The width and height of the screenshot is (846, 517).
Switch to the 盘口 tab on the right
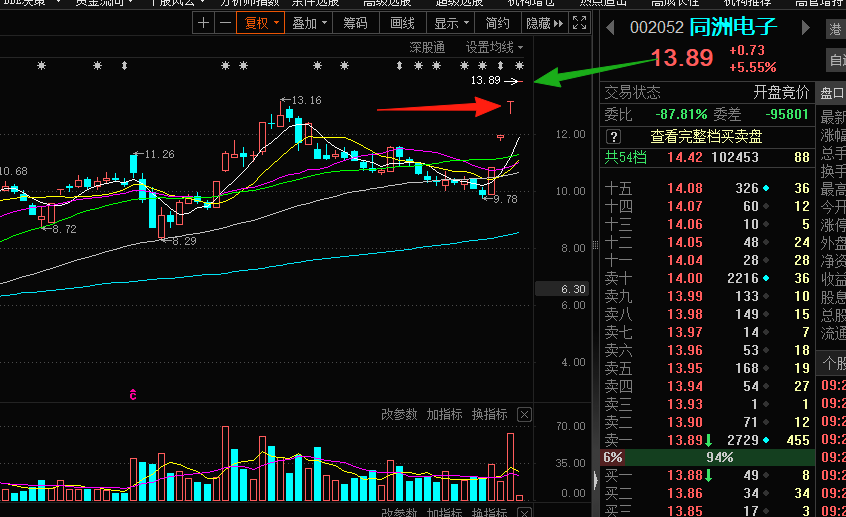832,93
